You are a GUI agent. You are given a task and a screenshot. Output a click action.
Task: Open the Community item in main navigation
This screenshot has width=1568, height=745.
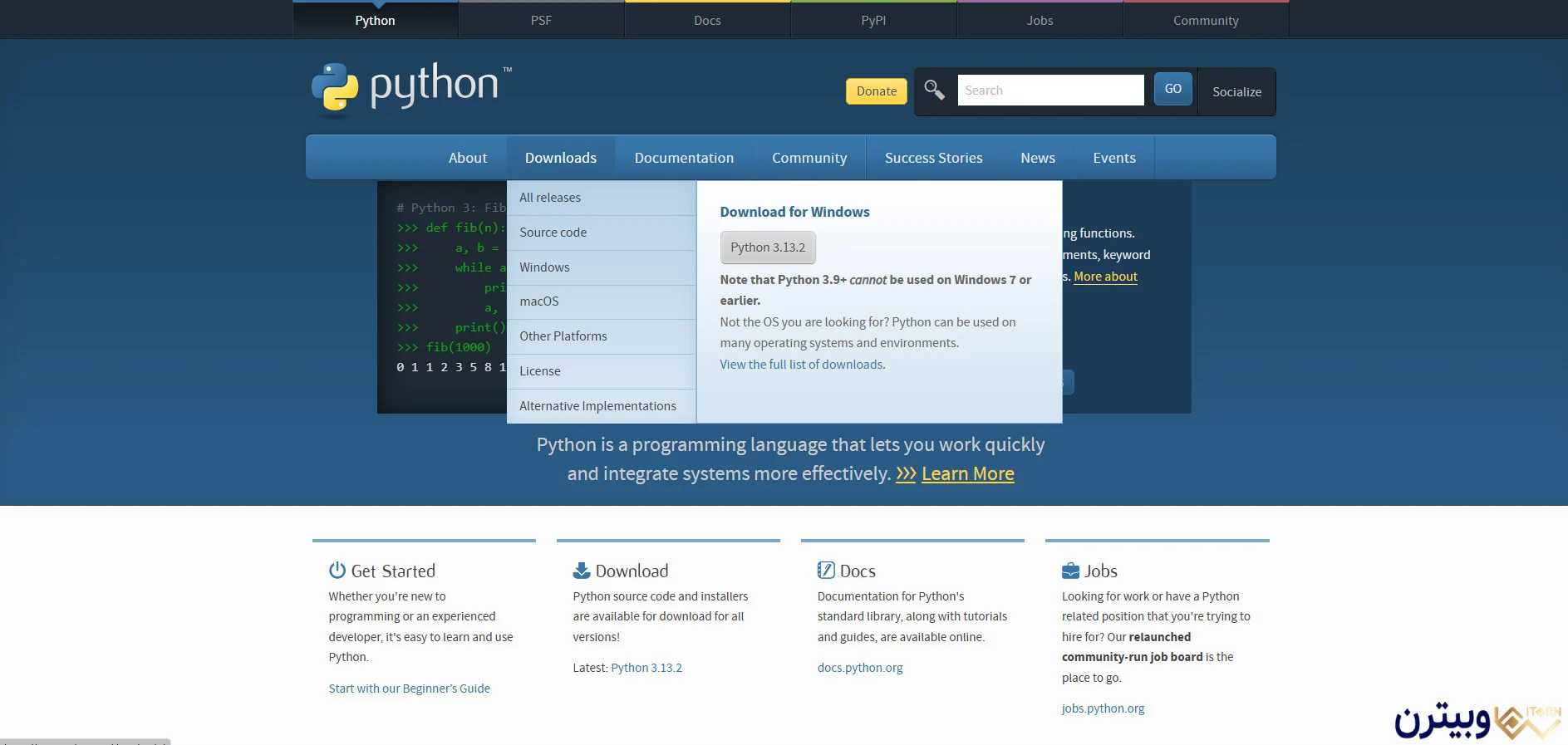point(809,158)
